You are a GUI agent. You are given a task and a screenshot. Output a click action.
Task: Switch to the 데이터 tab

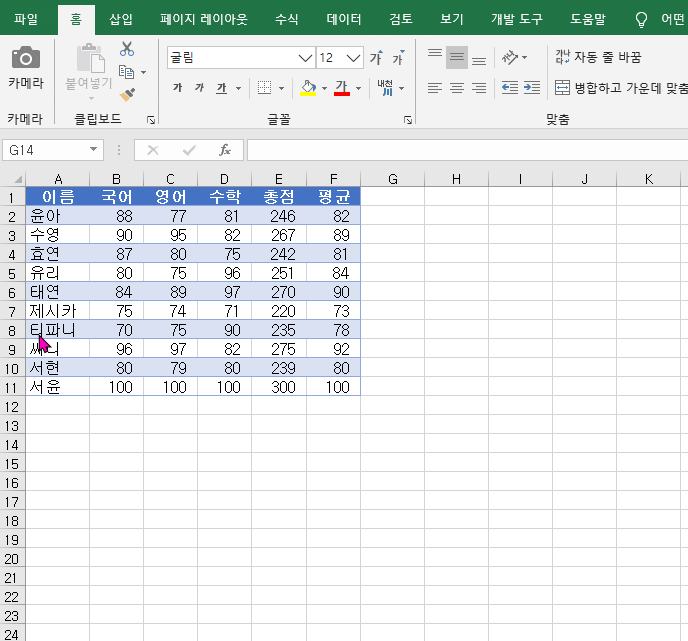tap(344, 19)
